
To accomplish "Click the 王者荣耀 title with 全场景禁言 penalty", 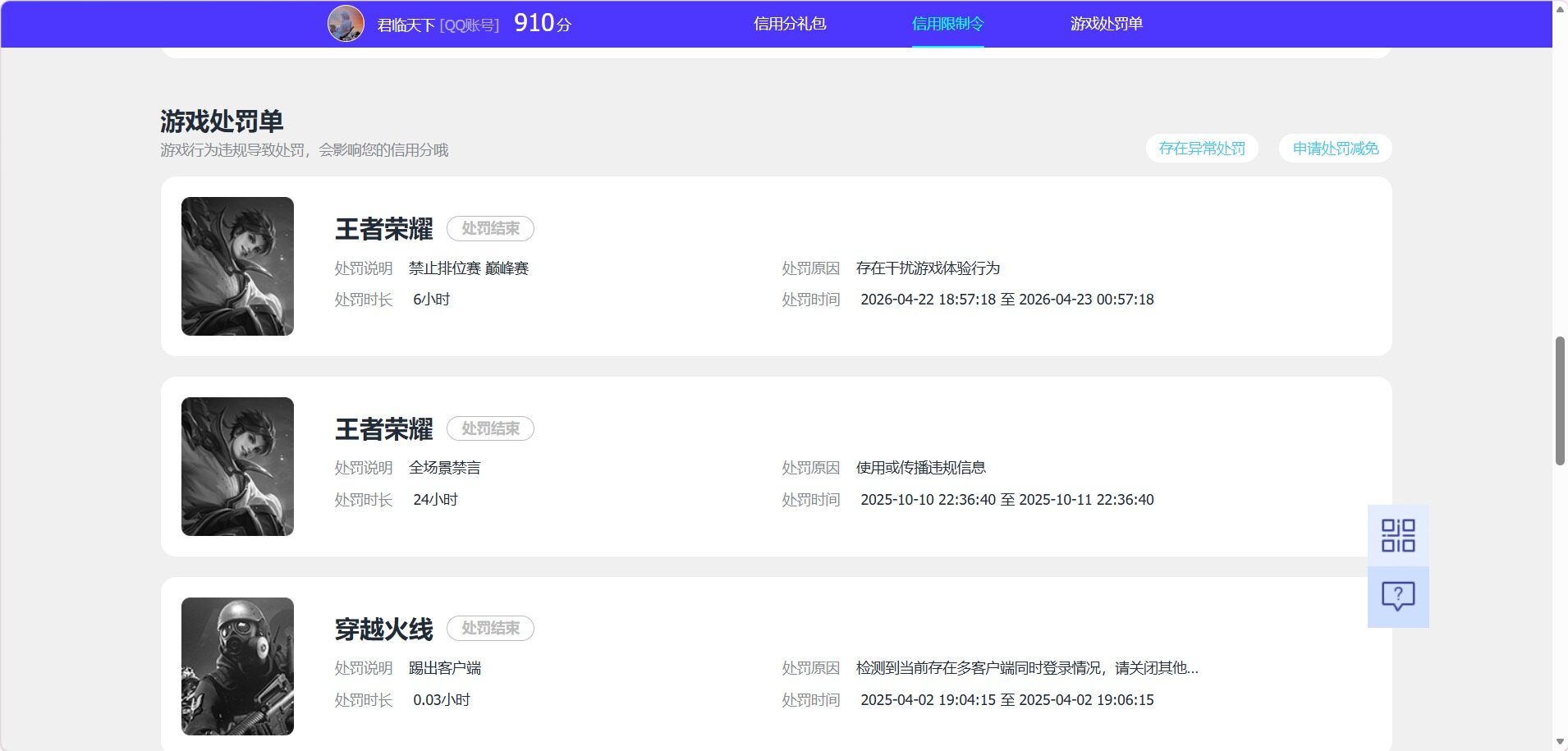I will pos(383,429).
